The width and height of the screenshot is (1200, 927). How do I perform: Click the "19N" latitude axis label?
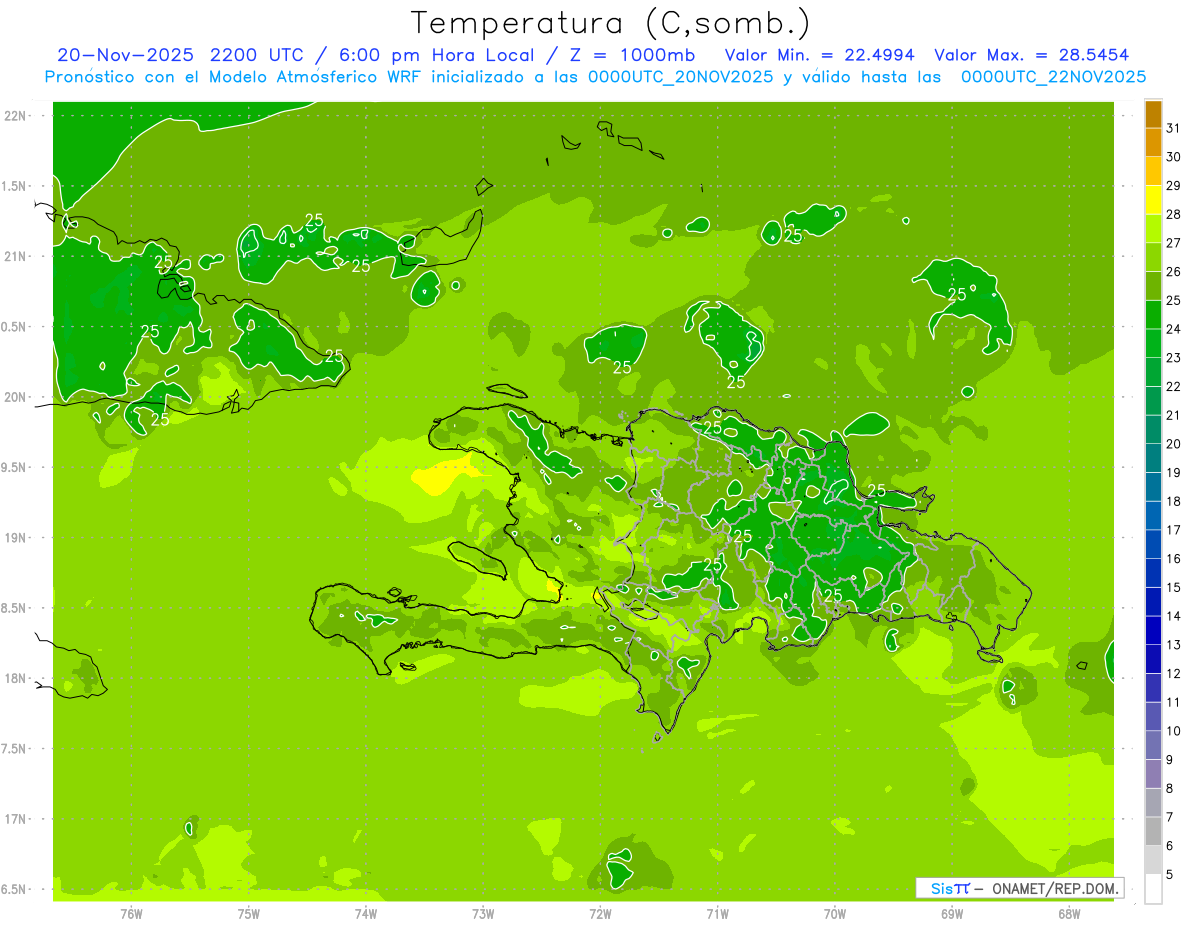[14, 538]
